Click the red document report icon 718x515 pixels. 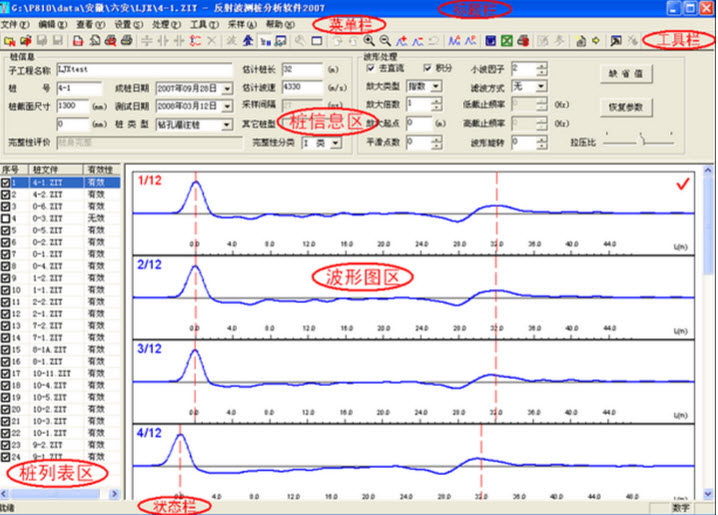click(x=78, y=41)
